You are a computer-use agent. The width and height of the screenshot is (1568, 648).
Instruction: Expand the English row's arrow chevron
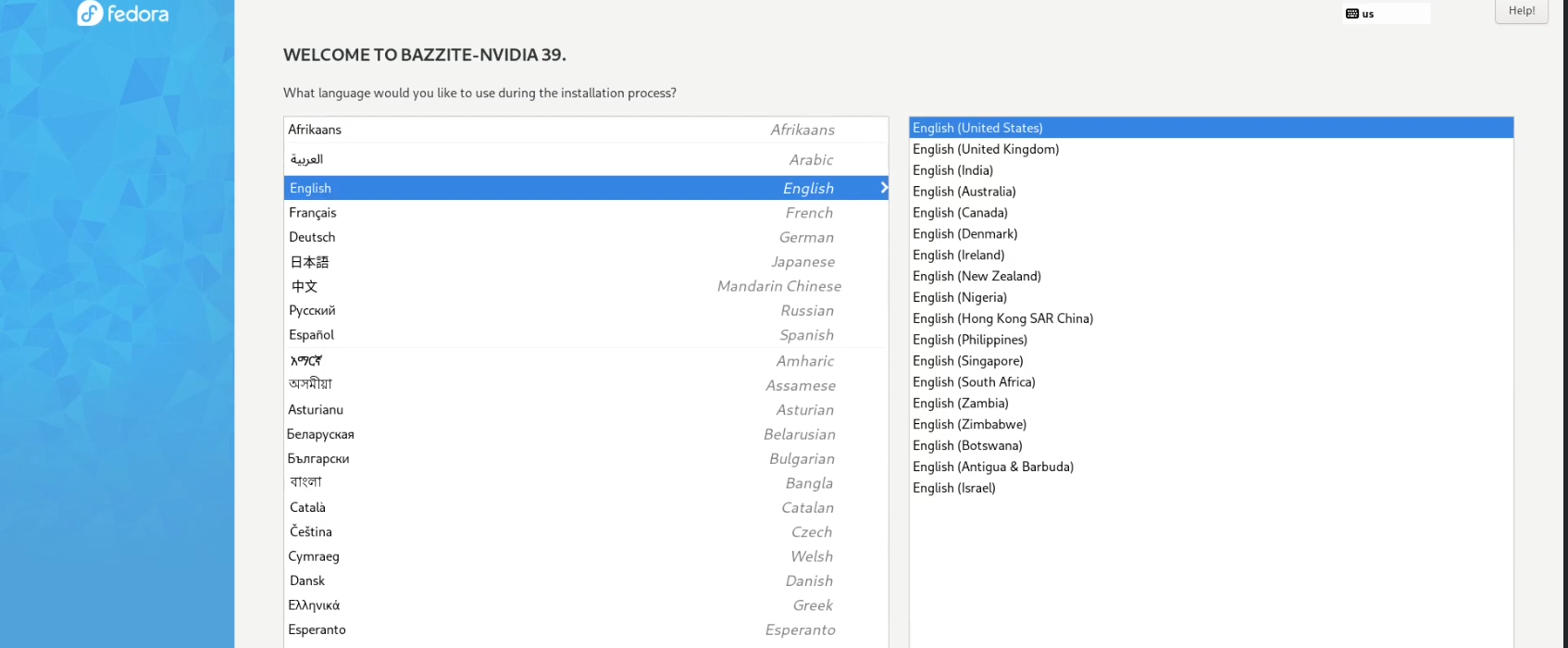(x=883, y=188)
